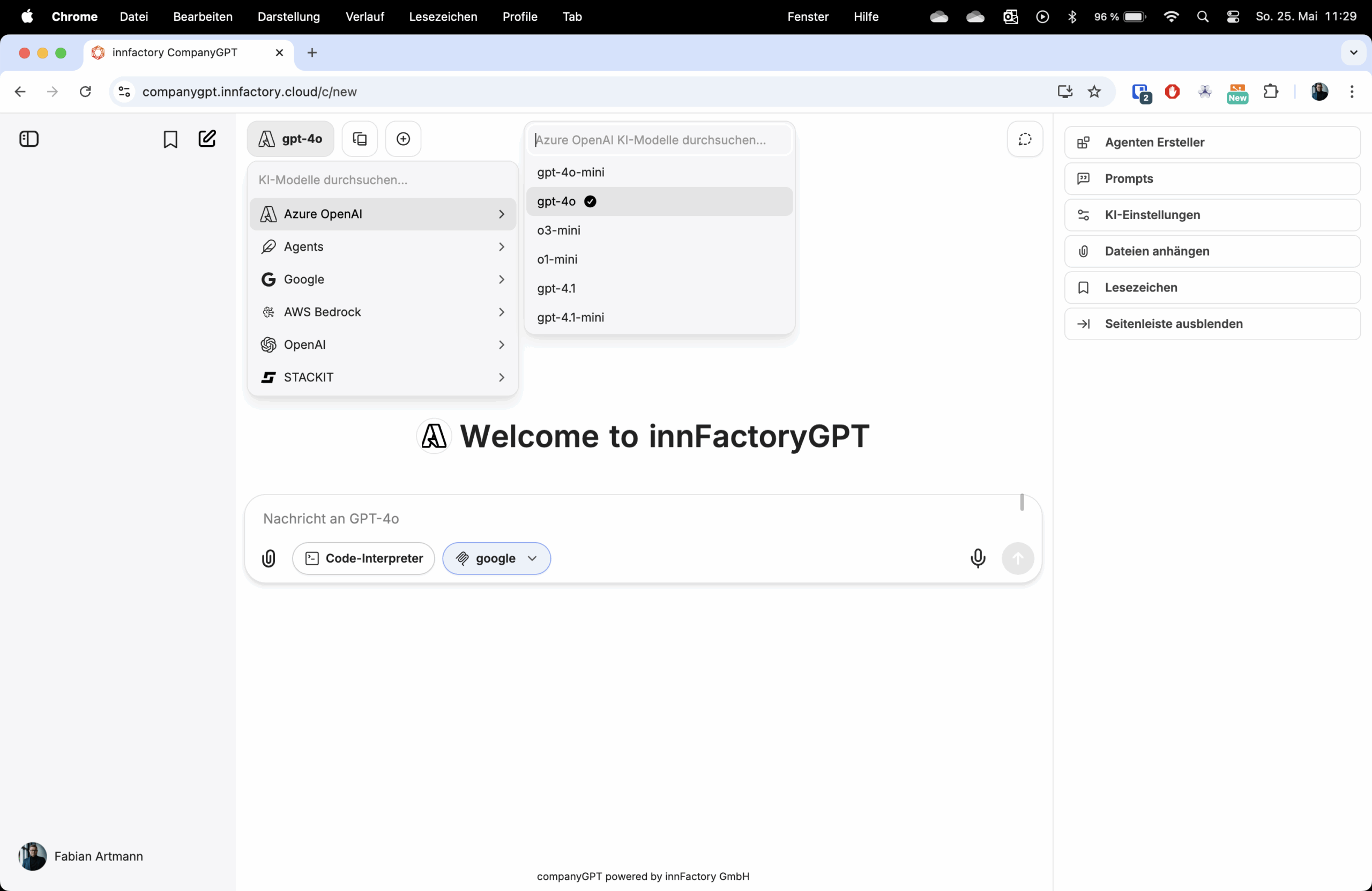Click the Wi-Fi icon in menu bar

pos(1171,17)
